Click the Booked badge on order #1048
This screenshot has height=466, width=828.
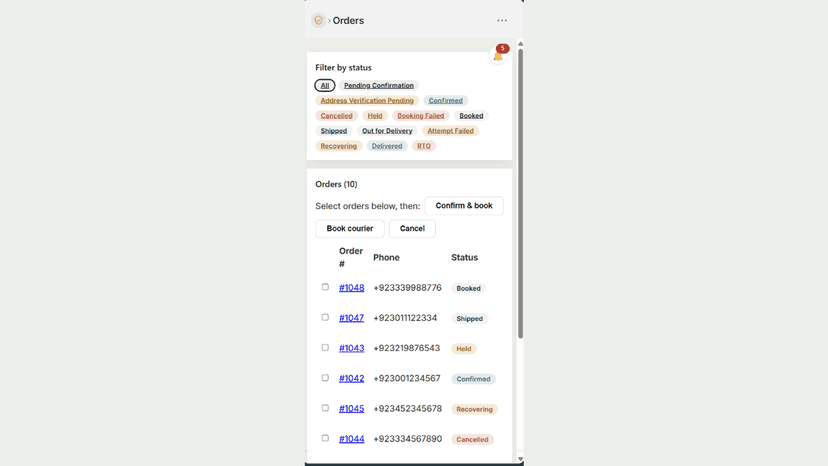(468, 288)
